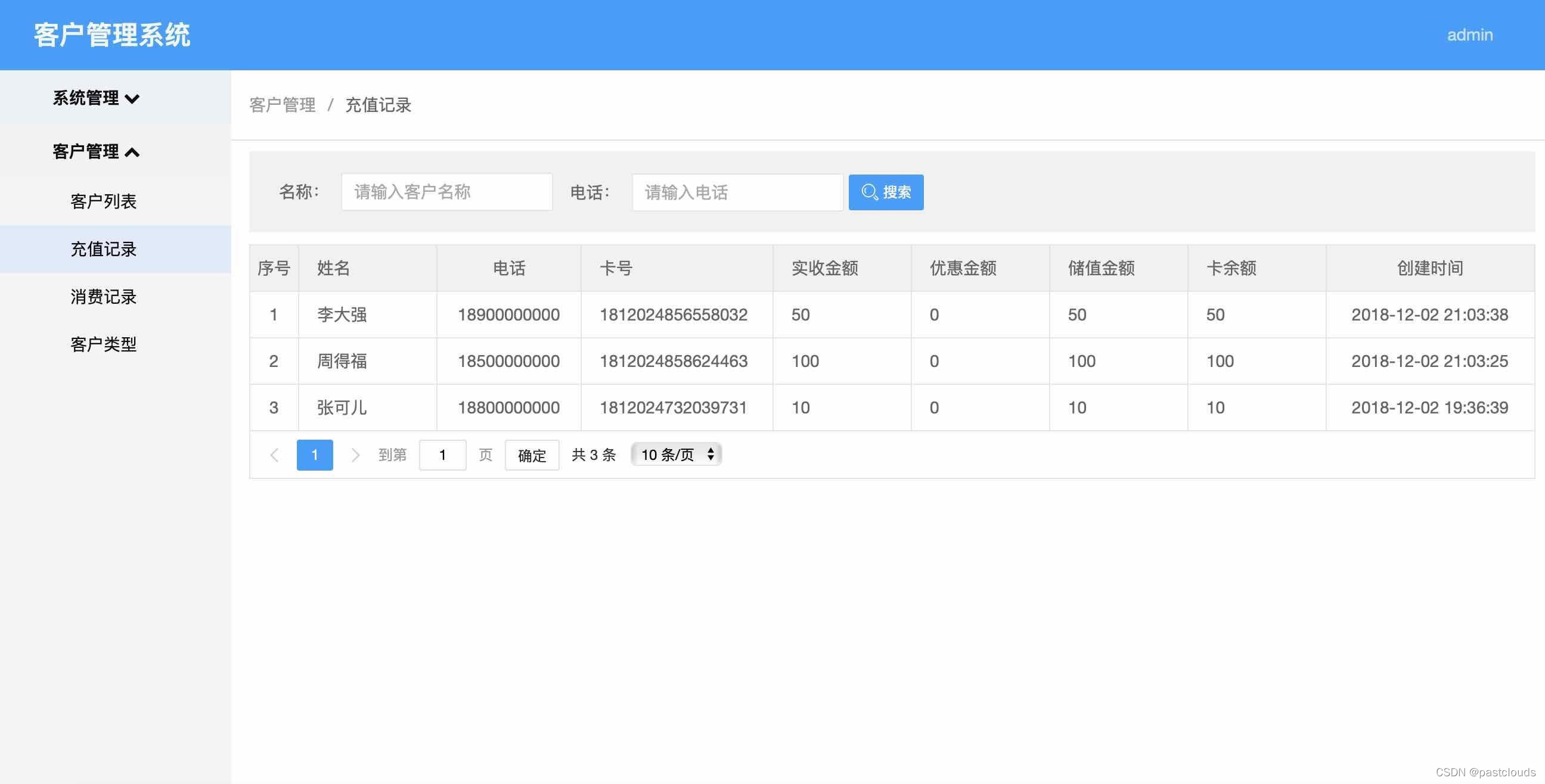Open the 客户类型 menu item
The width and height of the screenshot is (1545, 784).
click(x=103, y=344)
